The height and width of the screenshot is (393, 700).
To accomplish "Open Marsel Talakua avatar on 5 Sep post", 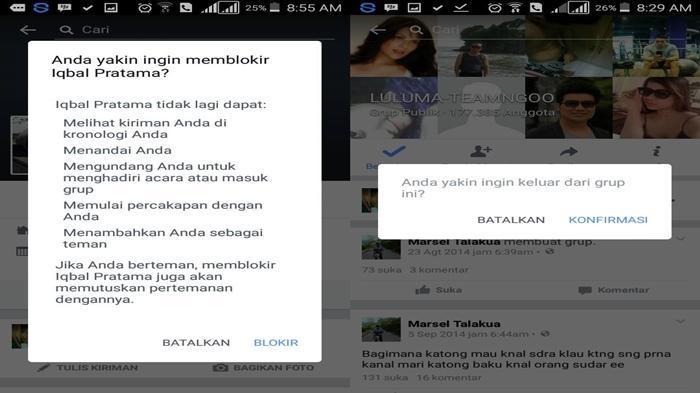I will click(381, 330).
